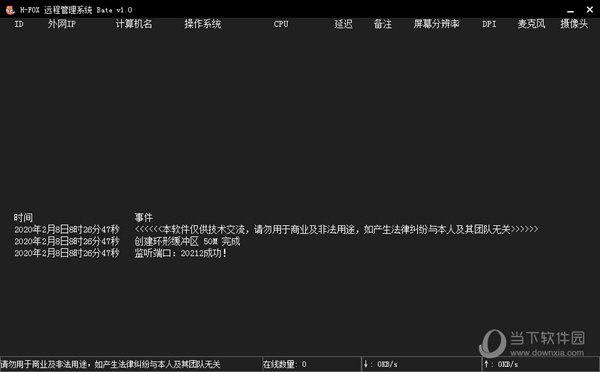The width and height of the screenshot is (600, 372).
Task: Sort by the 延迟 column header
Action: tap(343, 24)
